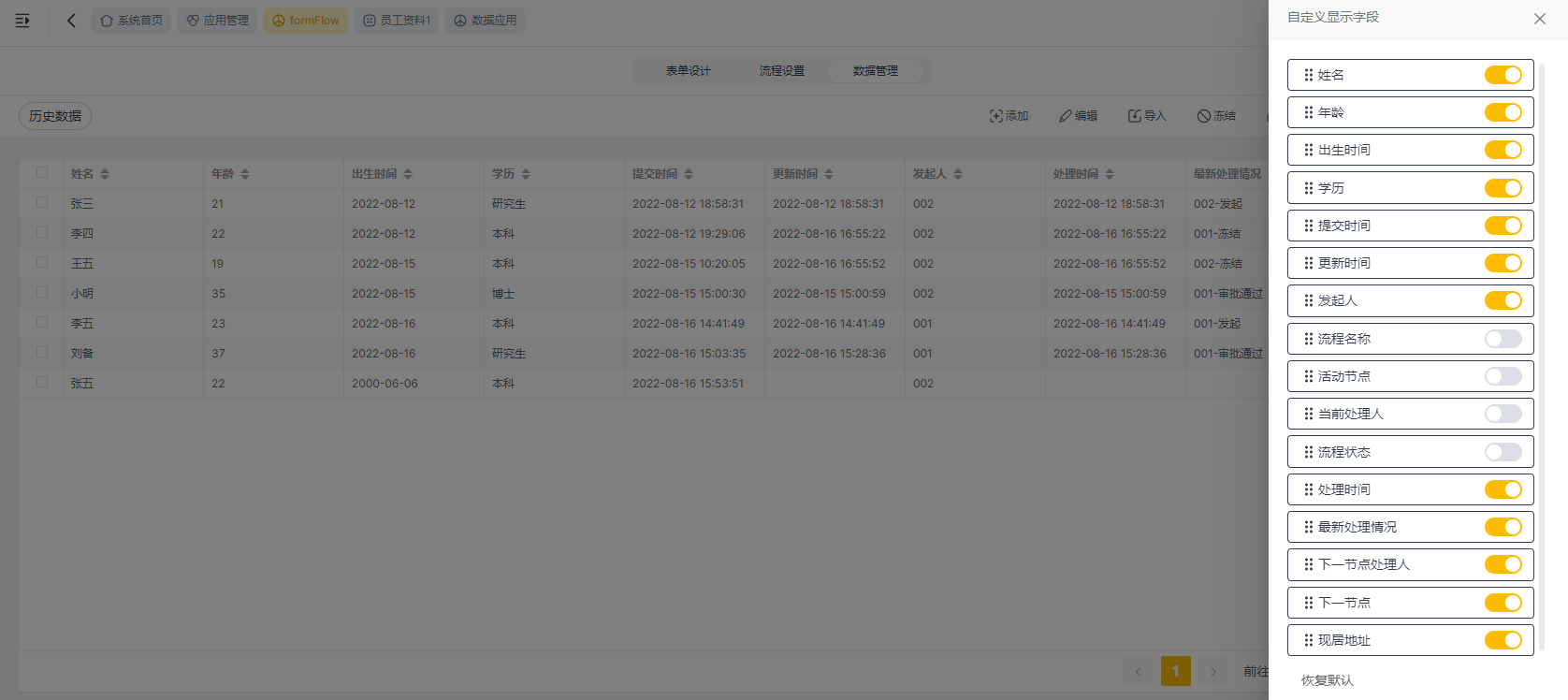
Task: Click the drag handle of 流程名称 field
Action: (x=1309, y=339)
